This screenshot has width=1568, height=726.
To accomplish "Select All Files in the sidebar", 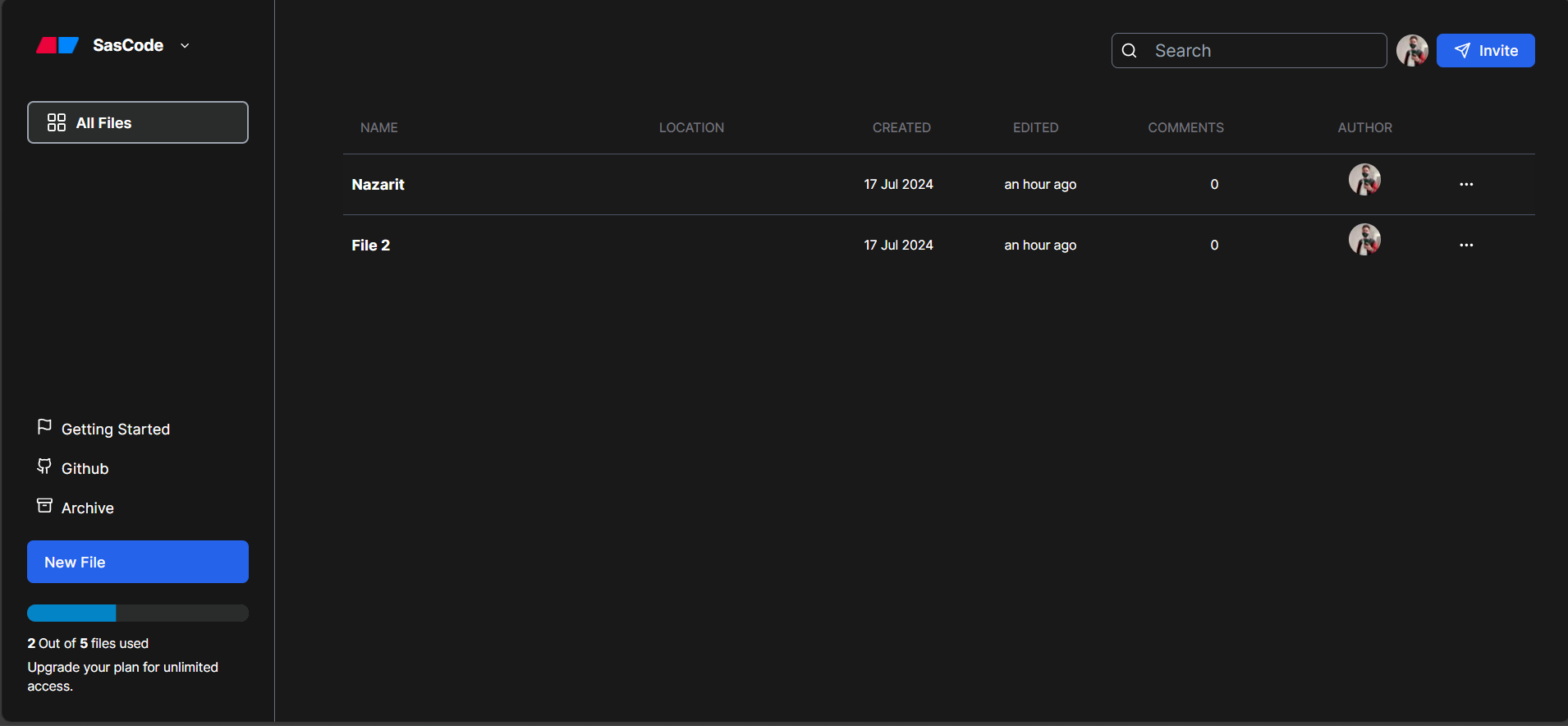I will point(138,122).
